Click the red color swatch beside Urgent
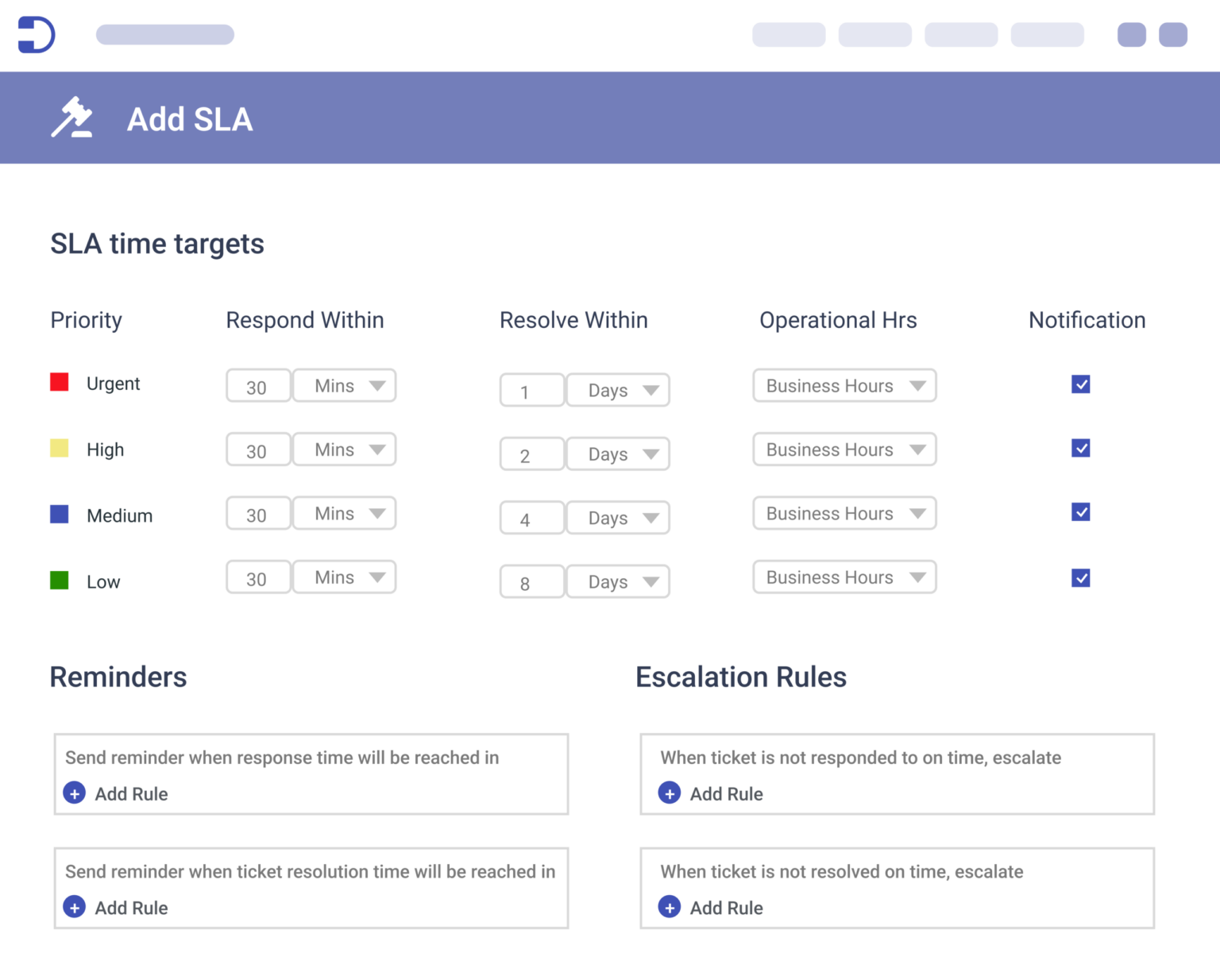The height and width of the screenshot is (980, 1220). [x=59, y=382]
